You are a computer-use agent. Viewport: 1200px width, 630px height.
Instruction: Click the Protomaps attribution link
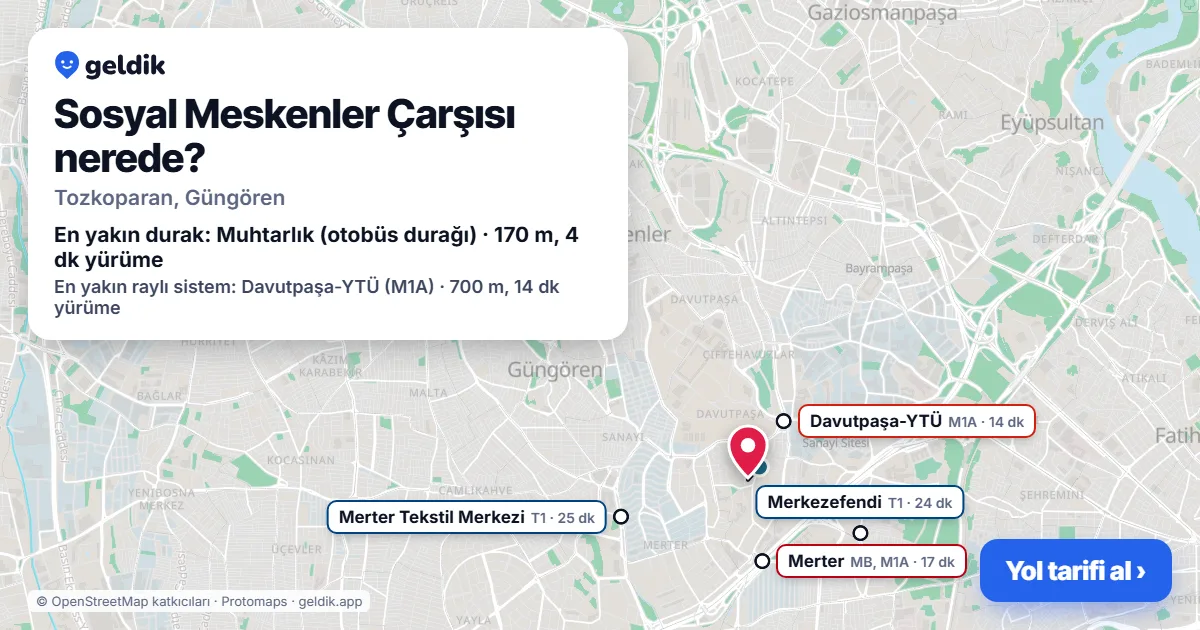255,602
